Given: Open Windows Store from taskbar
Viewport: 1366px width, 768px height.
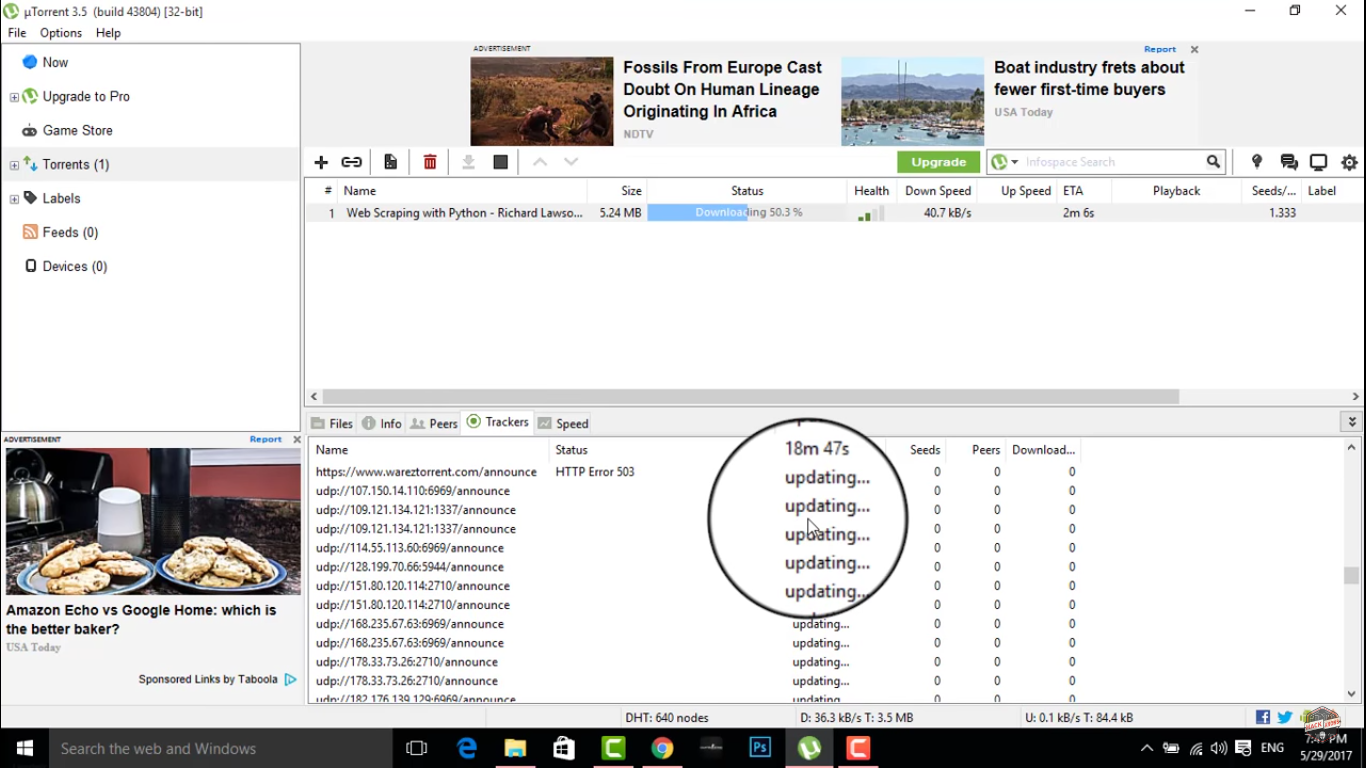Looking at the screenshot, I should pyautogui.click(x=564, y=748).
